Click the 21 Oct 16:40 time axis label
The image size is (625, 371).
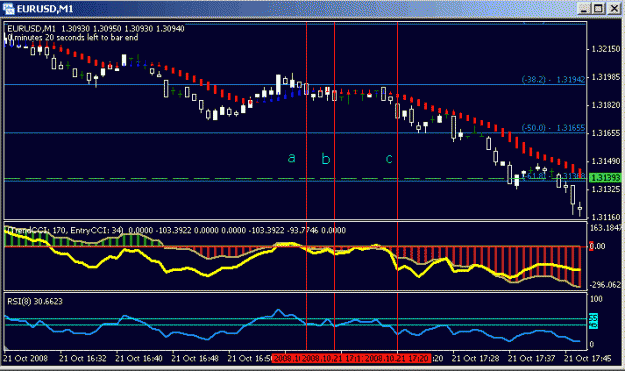tap(139, 358)
